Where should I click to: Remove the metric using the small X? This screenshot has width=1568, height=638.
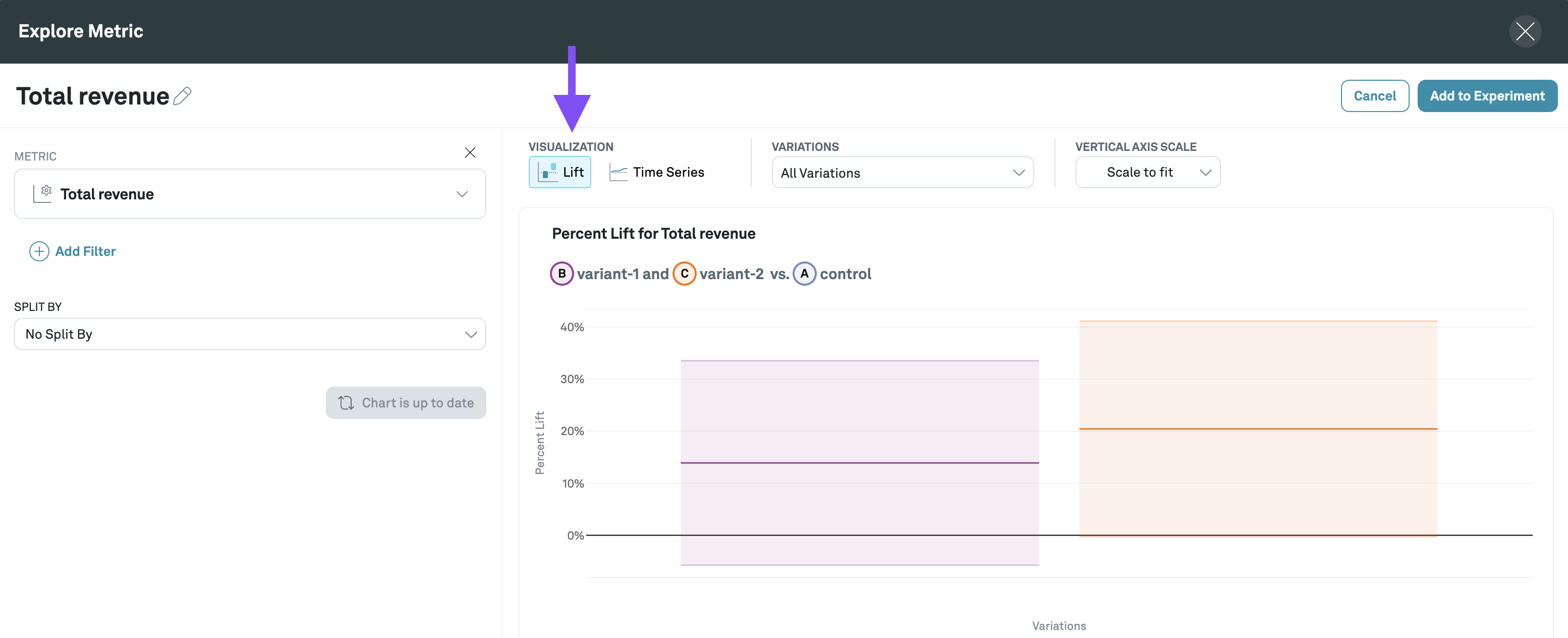[x=470, y=152]
